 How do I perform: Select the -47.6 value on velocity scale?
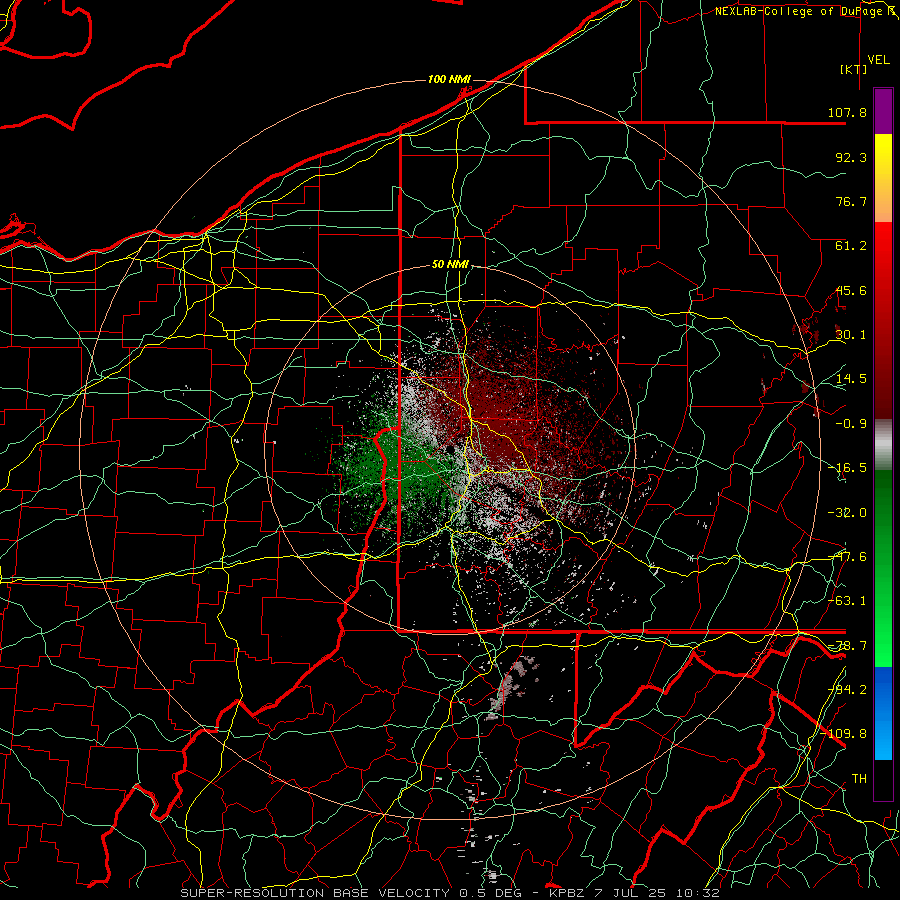pos(847,557)
